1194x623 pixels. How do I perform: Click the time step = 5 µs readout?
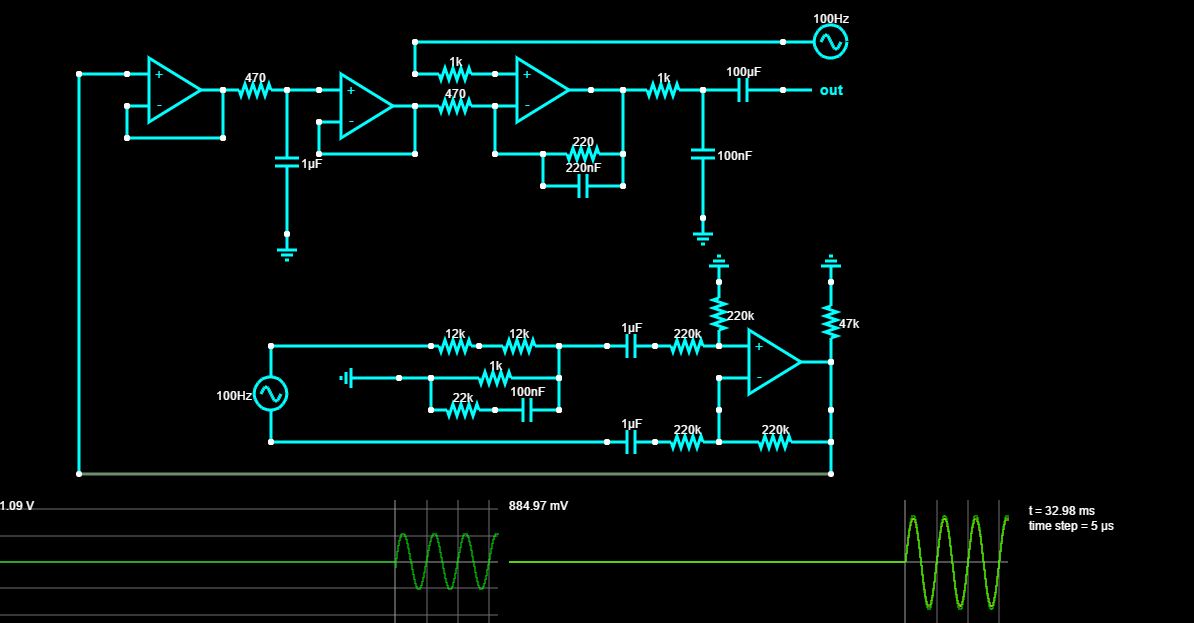(1071, 526)
